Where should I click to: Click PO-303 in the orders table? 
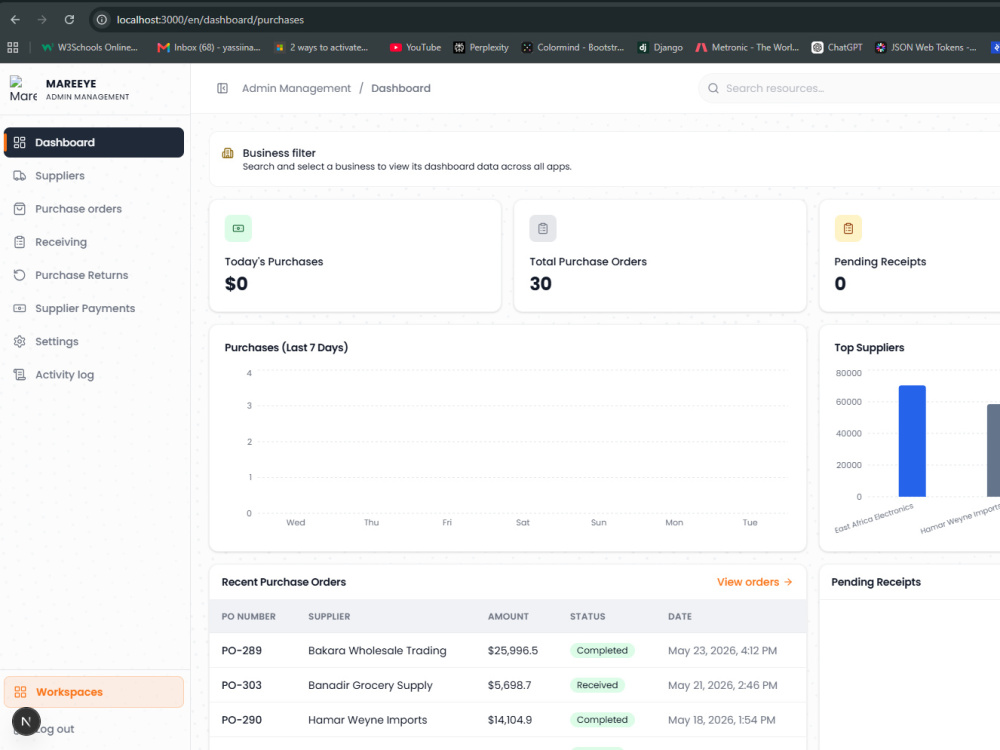click(242, 685)
